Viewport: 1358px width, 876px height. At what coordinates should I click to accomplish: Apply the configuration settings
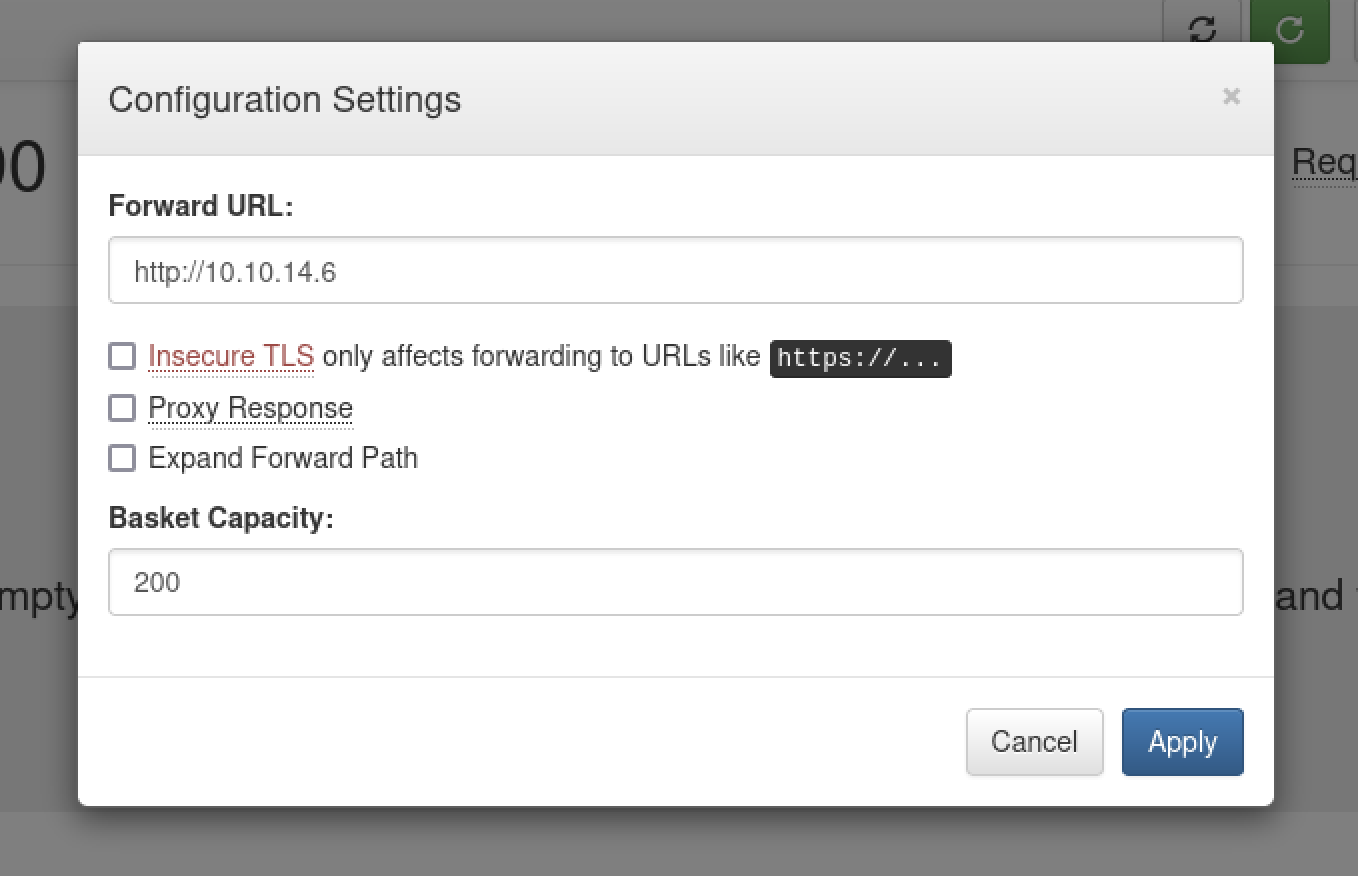(1183, 742)
